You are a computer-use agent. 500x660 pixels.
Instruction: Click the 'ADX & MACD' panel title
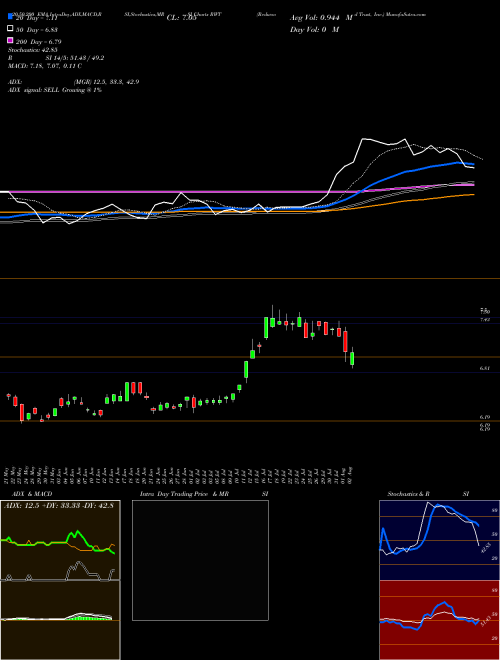click(x=32, y=494)
